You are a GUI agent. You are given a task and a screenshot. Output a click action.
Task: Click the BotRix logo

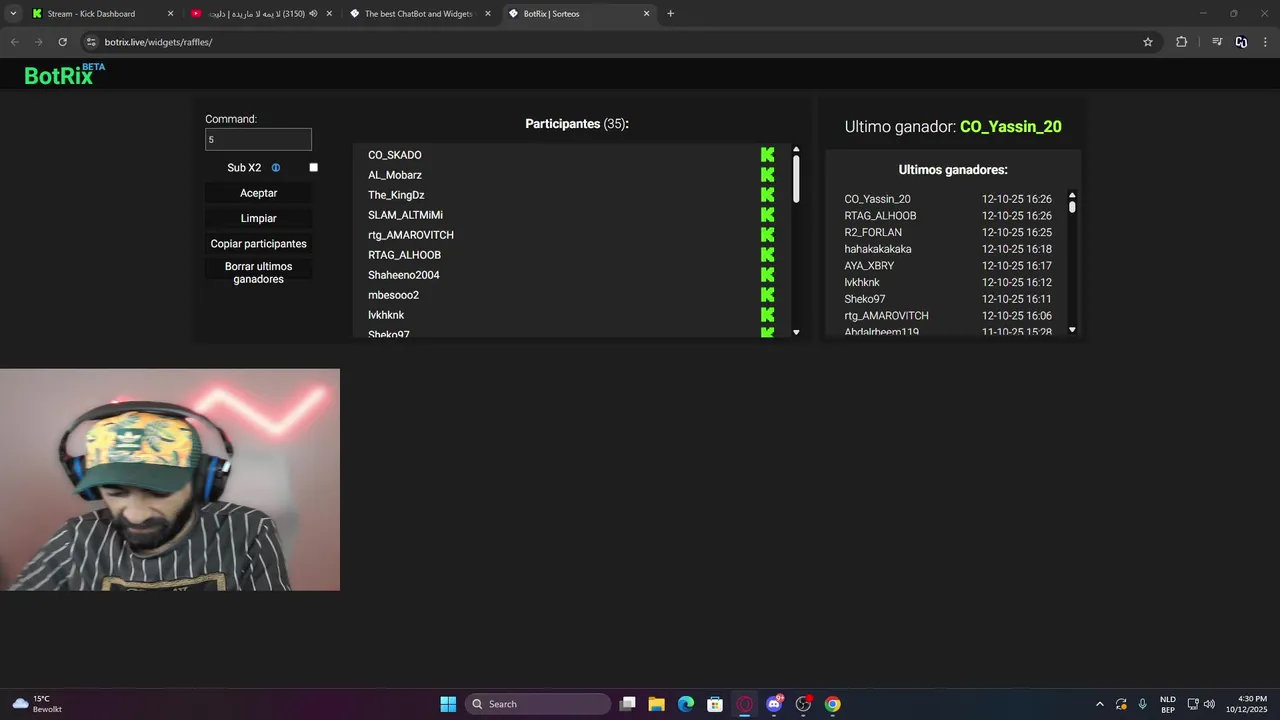(64, 74)
